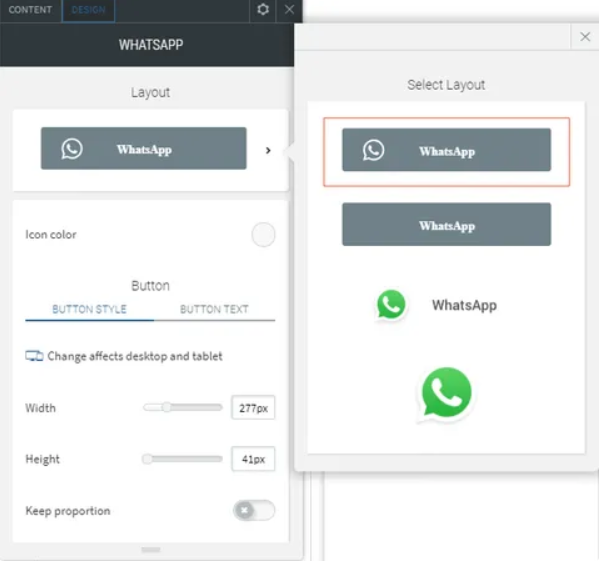Choose the green icon with WhatsApp text layout
The width and height of the screenshot is (601, 563).
437,305
